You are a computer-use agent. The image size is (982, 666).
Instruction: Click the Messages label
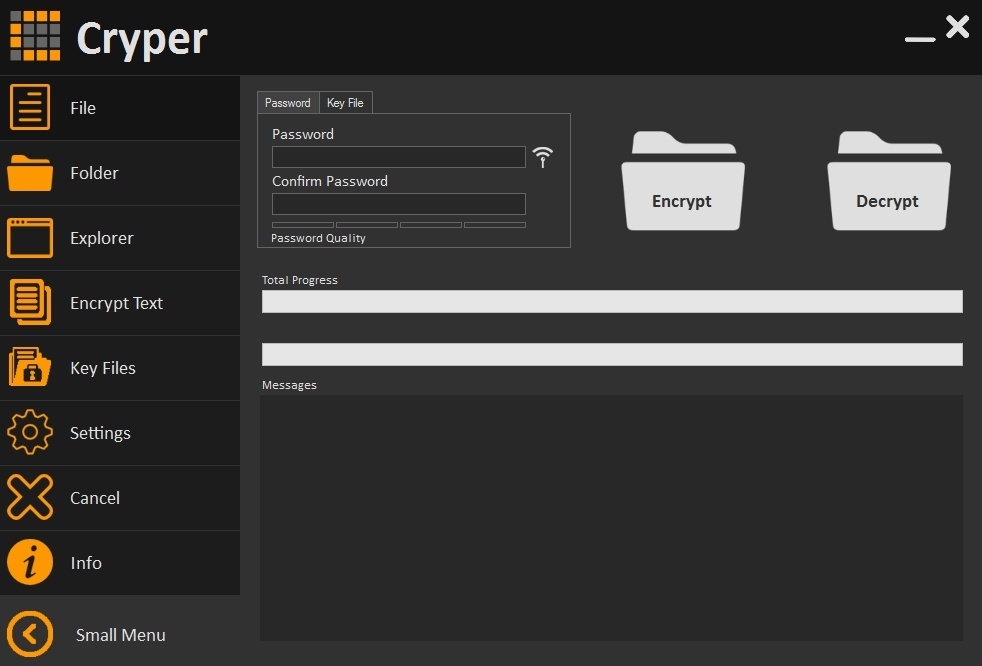(289, 385)
